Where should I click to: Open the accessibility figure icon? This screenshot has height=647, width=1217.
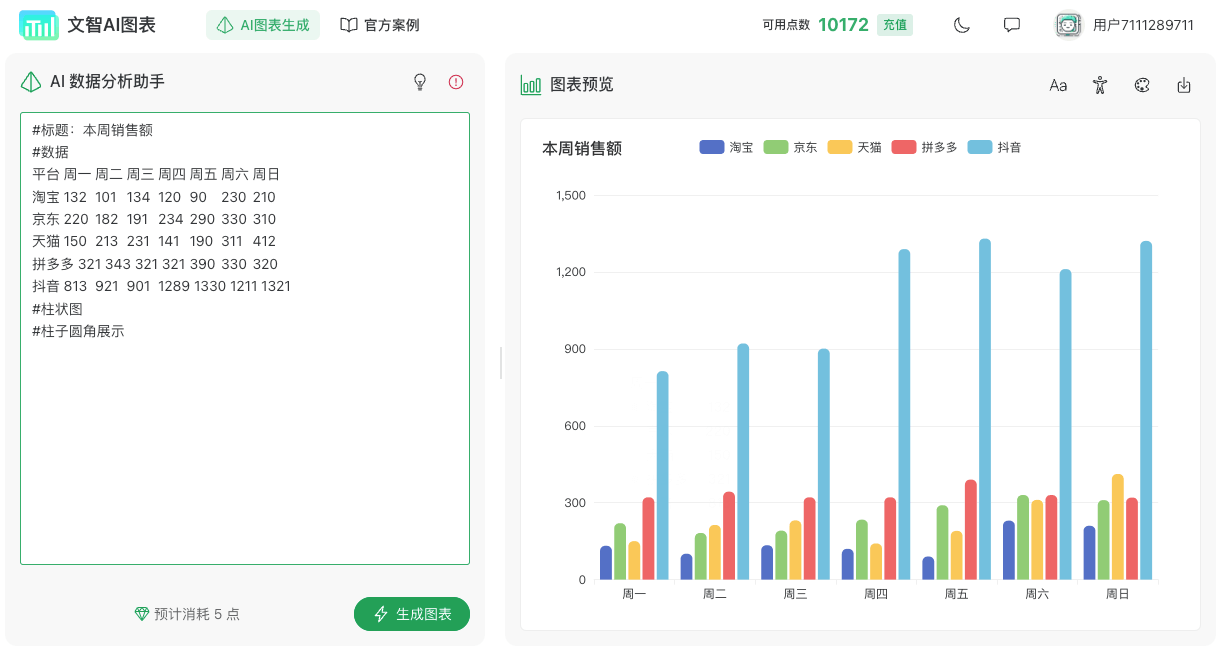(x=1100, y=85)
